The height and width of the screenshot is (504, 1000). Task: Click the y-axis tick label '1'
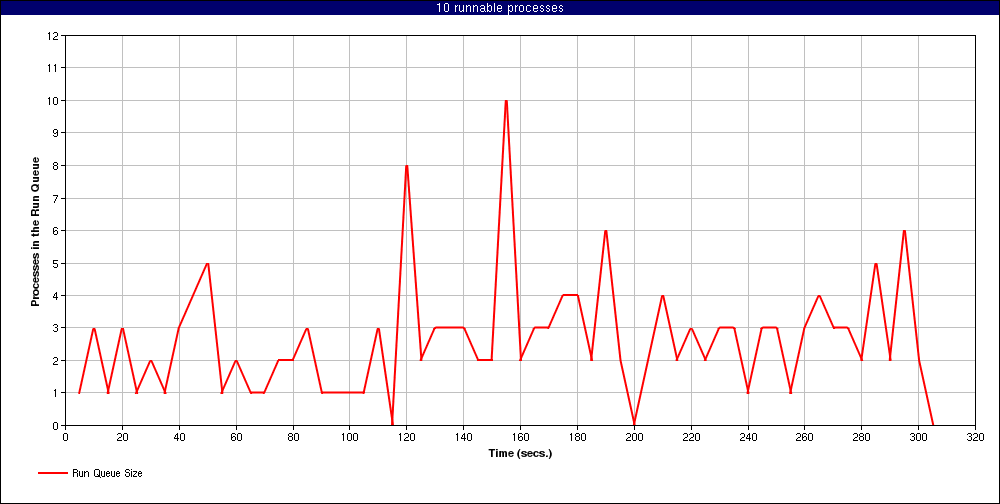(55, 393)
